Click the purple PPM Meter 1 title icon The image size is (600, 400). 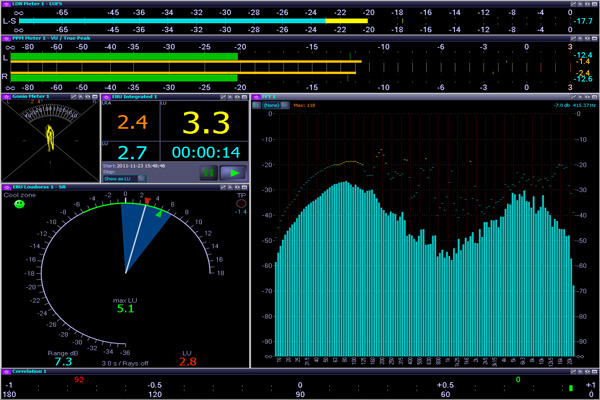coord(6,38)
